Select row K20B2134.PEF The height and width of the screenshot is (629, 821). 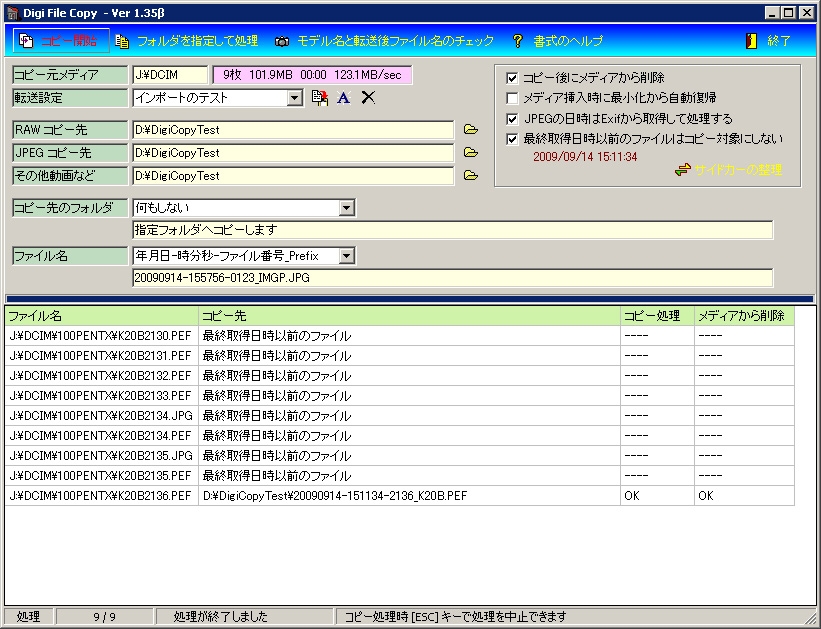point(400,436)
